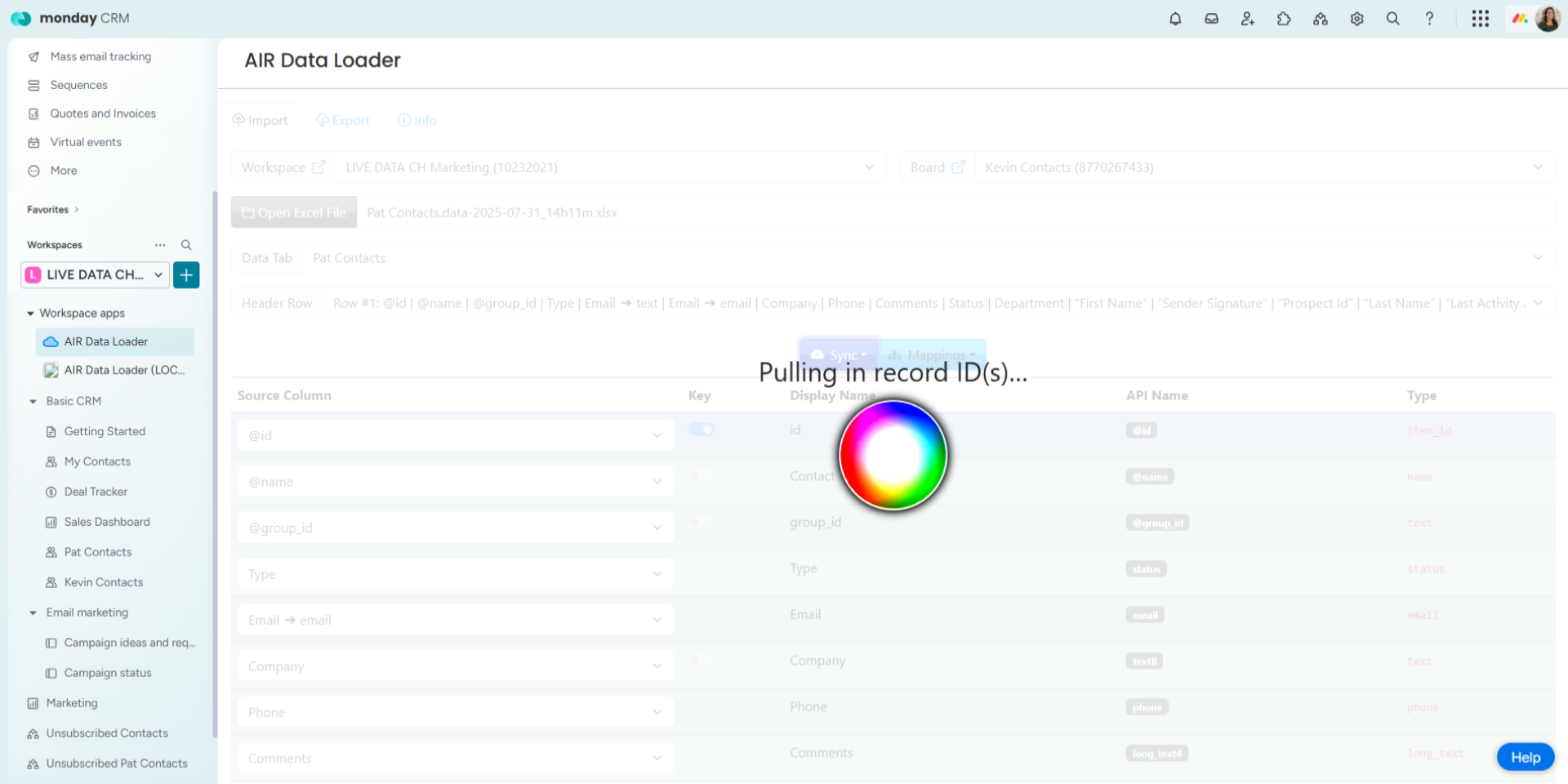Expand the Favorites section

(x=53, y=210)
